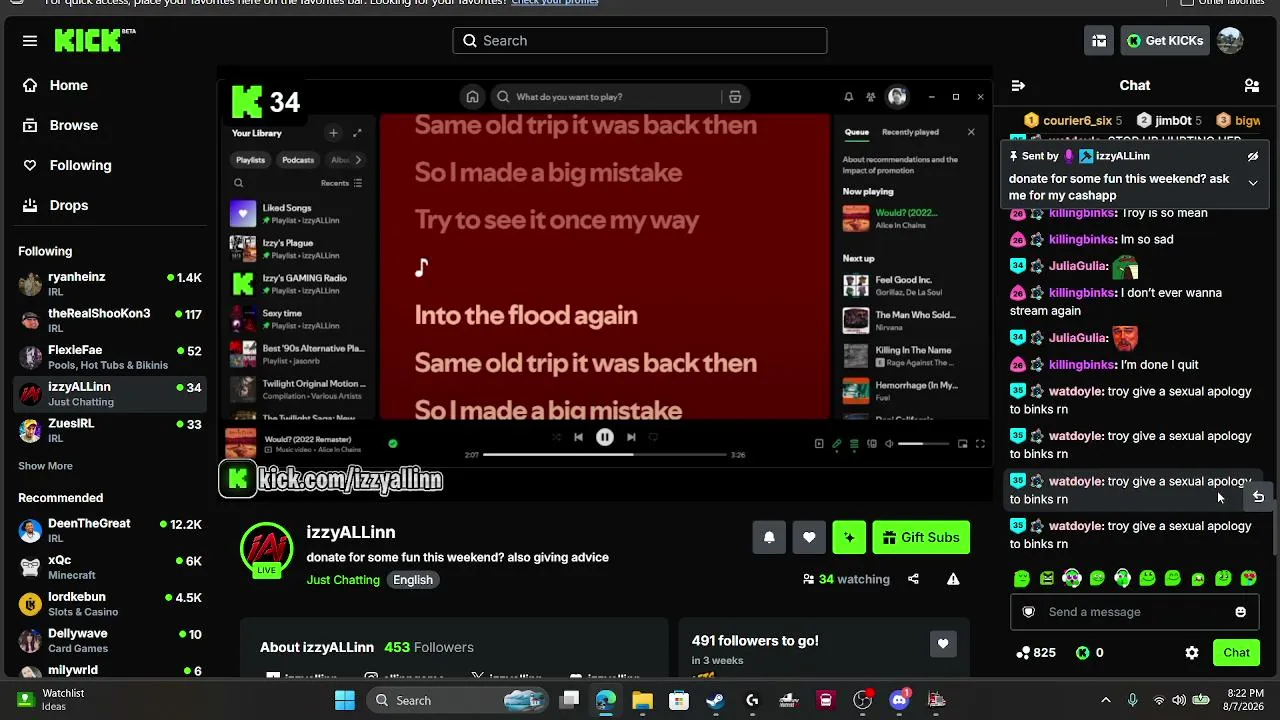Unfollow izzyALLinn with heart button
This screenshot has height=720, width=1280.
[809, 537]
